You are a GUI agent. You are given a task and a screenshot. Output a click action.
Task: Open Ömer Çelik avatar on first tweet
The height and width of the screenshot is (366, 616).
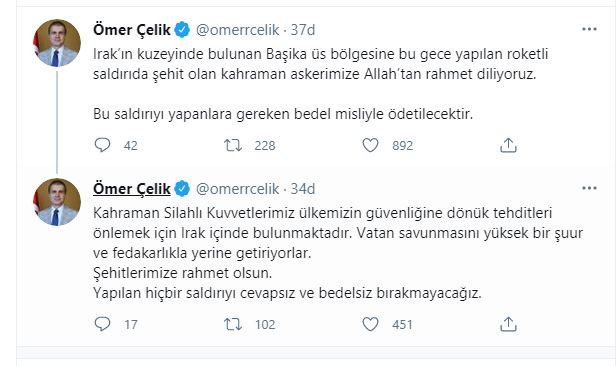coord(57,43)
